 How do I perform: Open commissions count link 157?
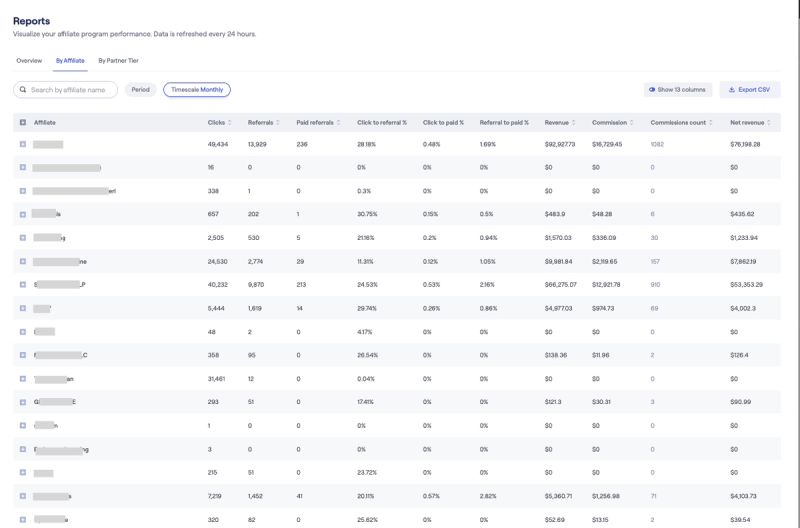click(655, 261)
